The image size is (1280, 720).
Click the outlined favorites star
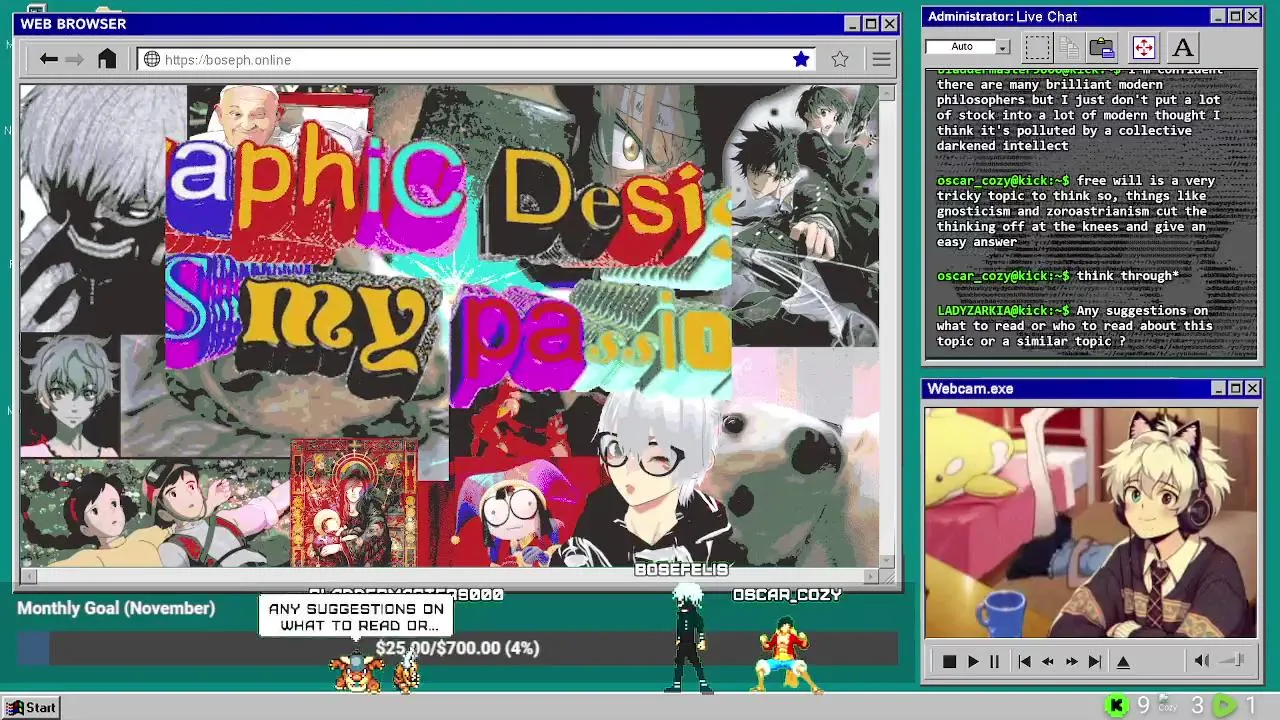tap(840, 59)
